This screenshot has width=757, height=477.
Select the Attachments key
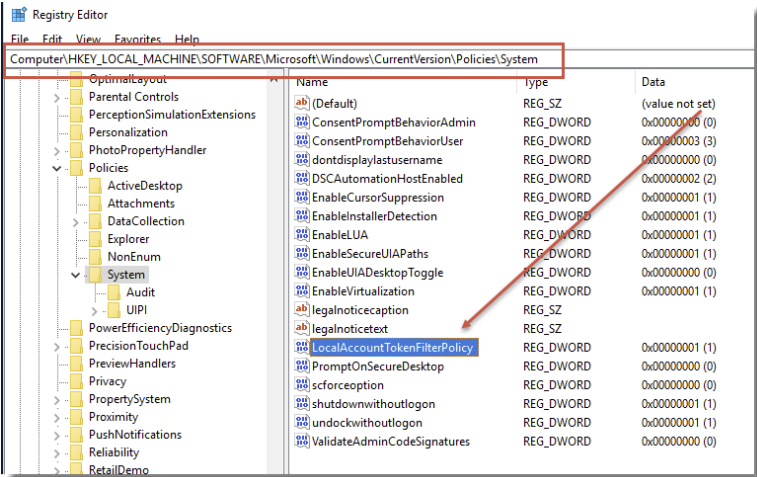[x=140, y=204]
